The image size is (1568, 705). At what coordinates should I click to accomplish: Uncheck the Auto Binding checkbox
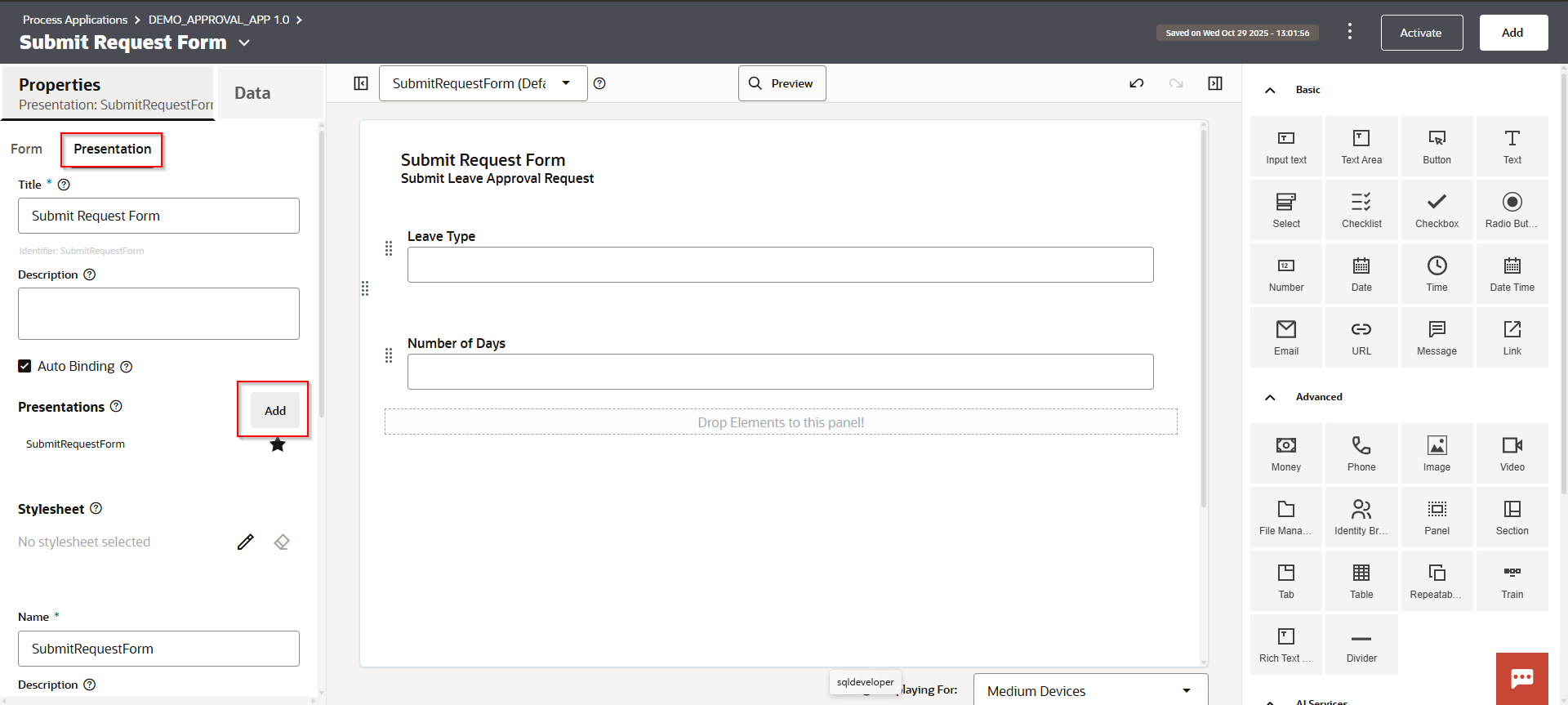(24, 366)
